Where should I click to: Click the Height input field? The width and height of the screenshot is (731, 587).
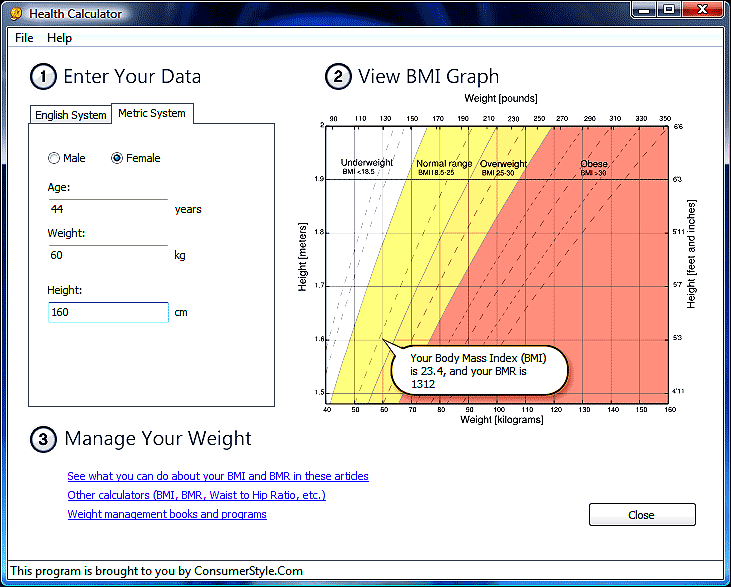point(108,312)
